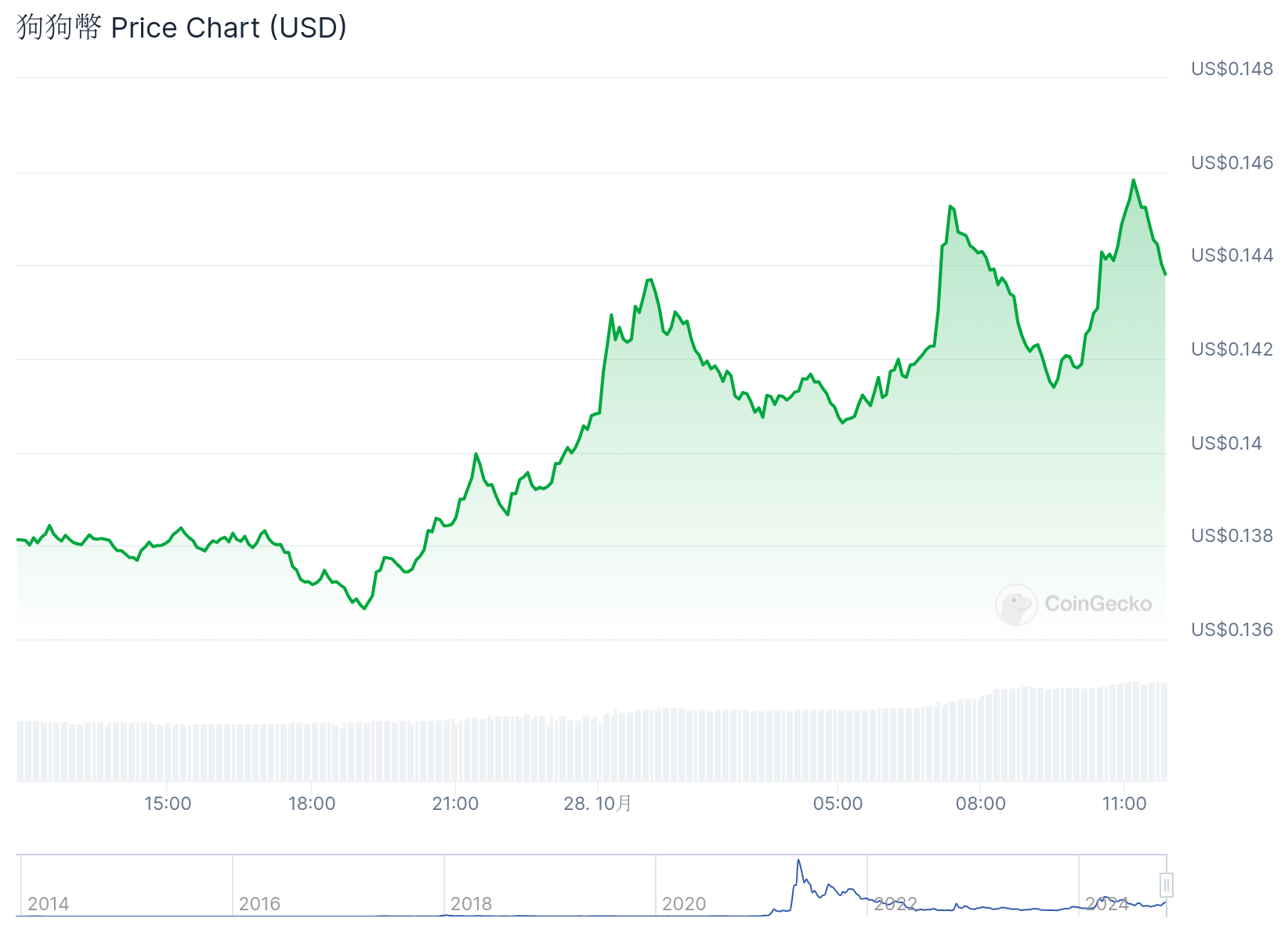Click the US$0.148 price axis label

point(1232,69)
